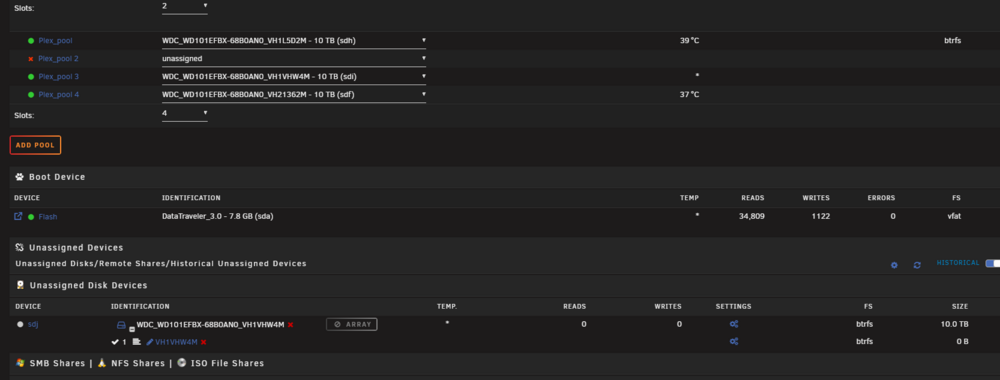Click the Boot Device section heading
Image resolution: width=1000 pixels, height=380 pixels.
point(57,177)
